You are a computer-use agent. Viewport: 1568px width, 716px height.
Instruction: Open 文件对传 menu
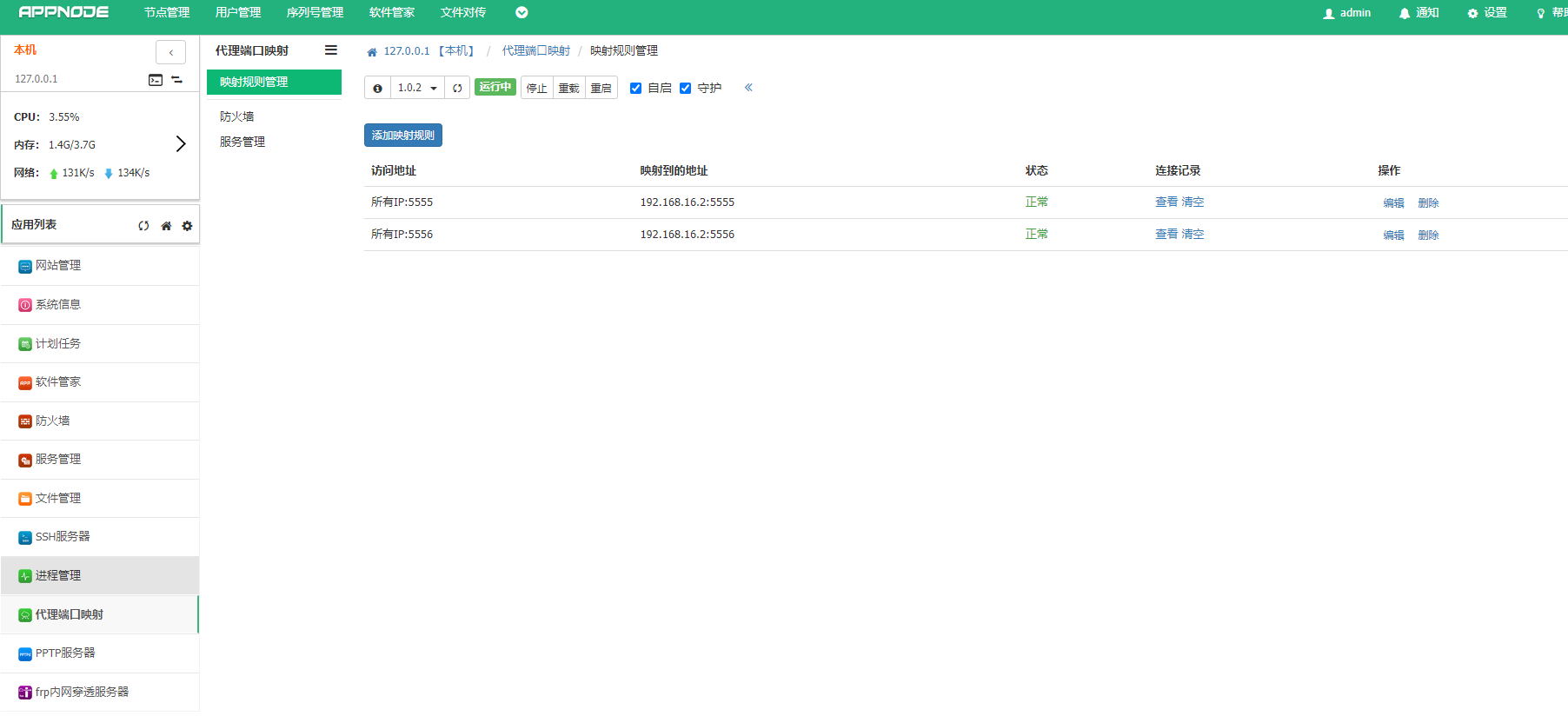(x=463, y=12)
